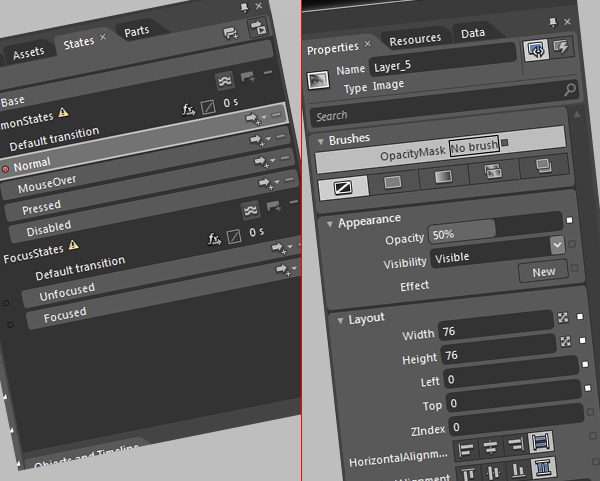Switch to the States tab
The image size is (600, 481).
pyautogui.click(x=79, y=43)
